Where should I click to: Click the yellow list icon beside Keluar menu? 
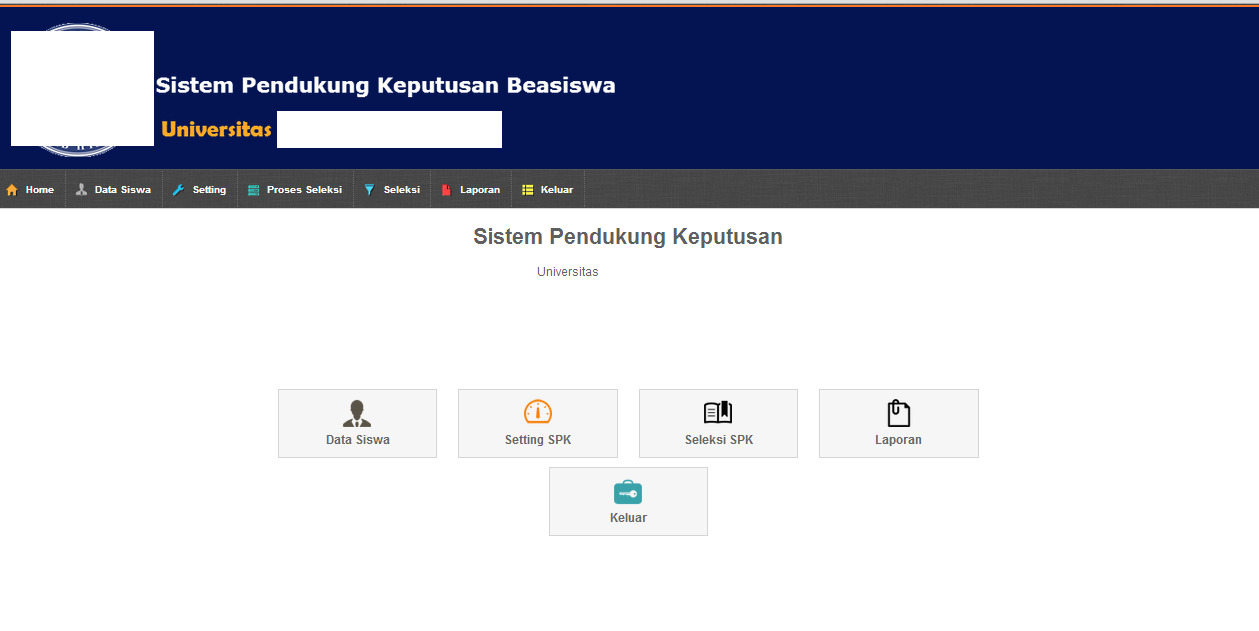click(528, 190)
